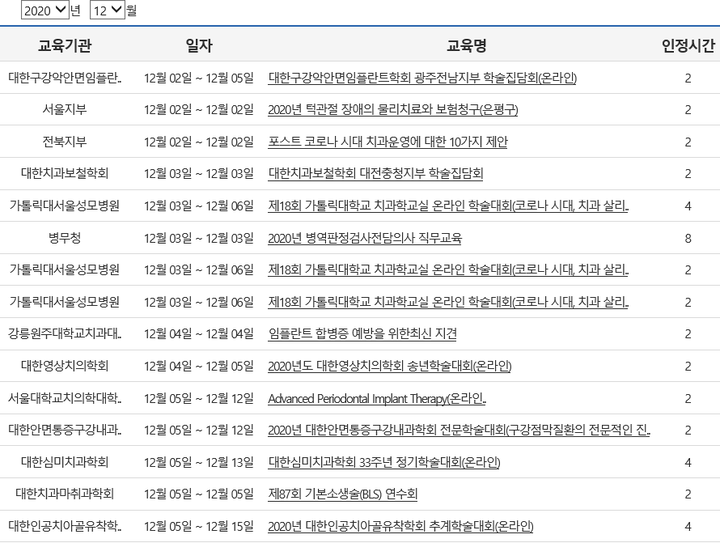Select the 대한치과마취과학회 institution cell
This screenshot has height=543, width=720.
click(x=65, y=494)
